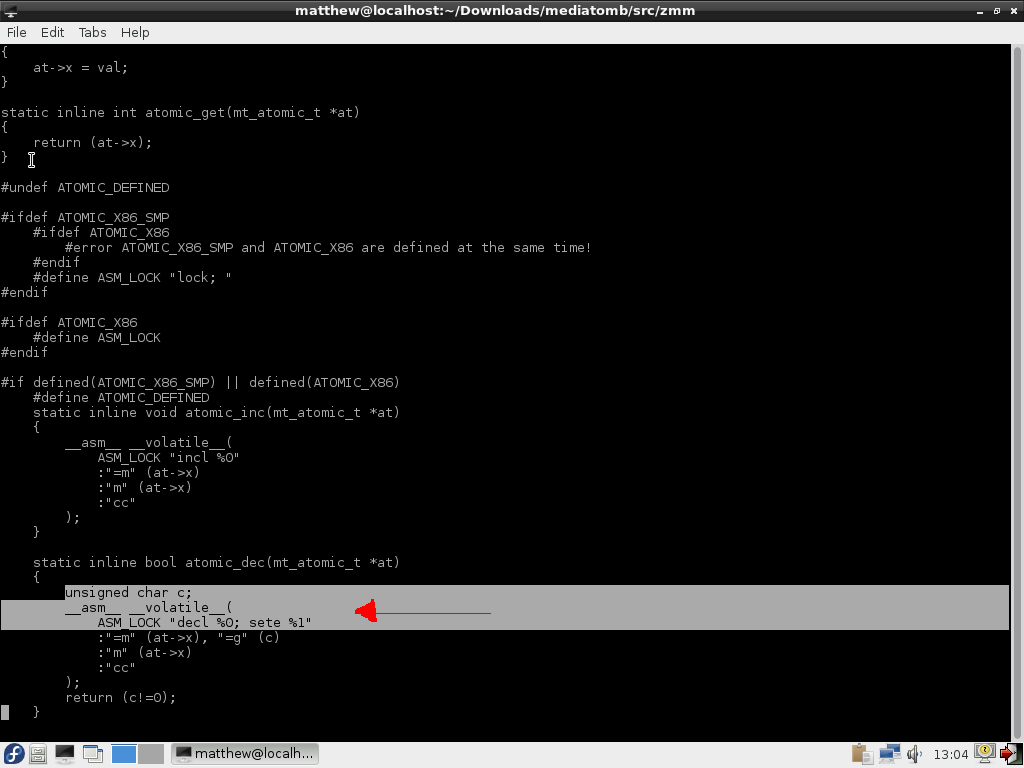Image resolution: width=1024 pixels, height=768 pixels.
Task: Close the terminal window
Action: pos(1014,11)
